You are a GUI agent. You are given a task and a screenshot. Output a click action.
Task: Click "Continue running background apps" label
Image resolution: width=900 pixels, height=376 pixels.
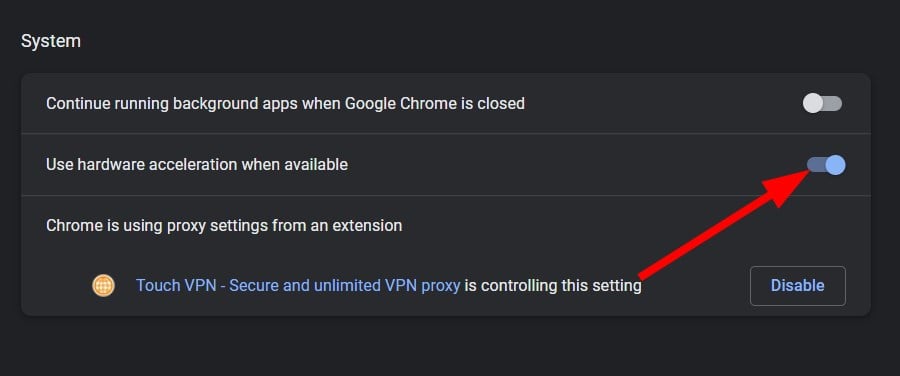pos(285,103)
